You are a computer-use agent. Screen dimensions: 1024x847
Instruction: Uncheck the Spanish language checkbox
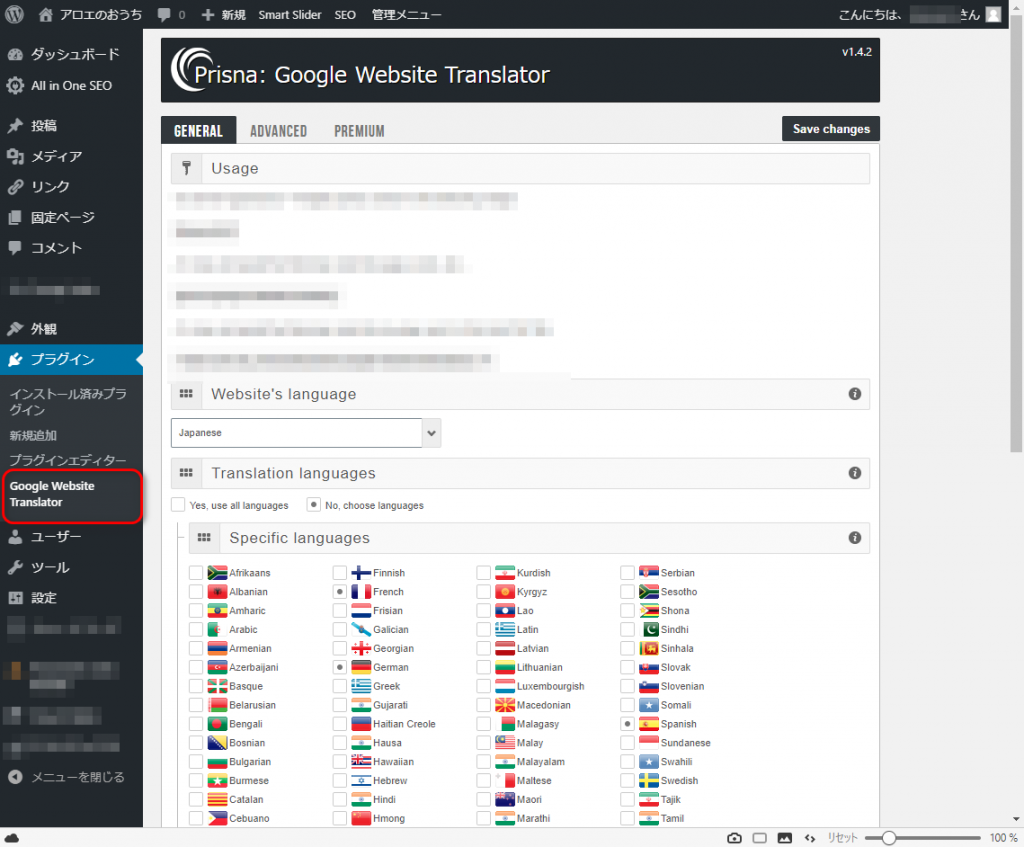(627, 724)
